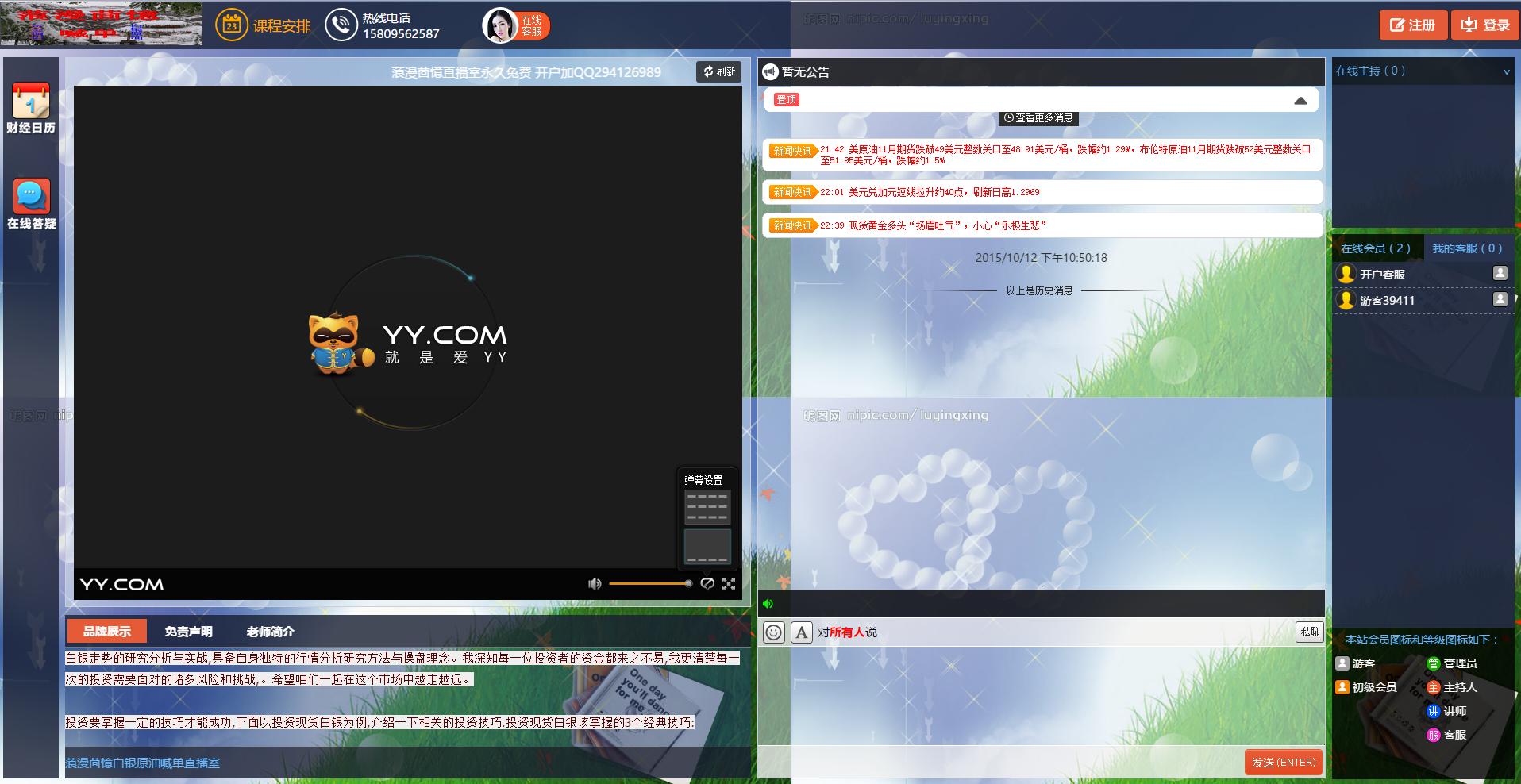The width and height of the screenshot is (1521, 784).
Task: Click 查看更多消息 to load history
Action: 1038,117
